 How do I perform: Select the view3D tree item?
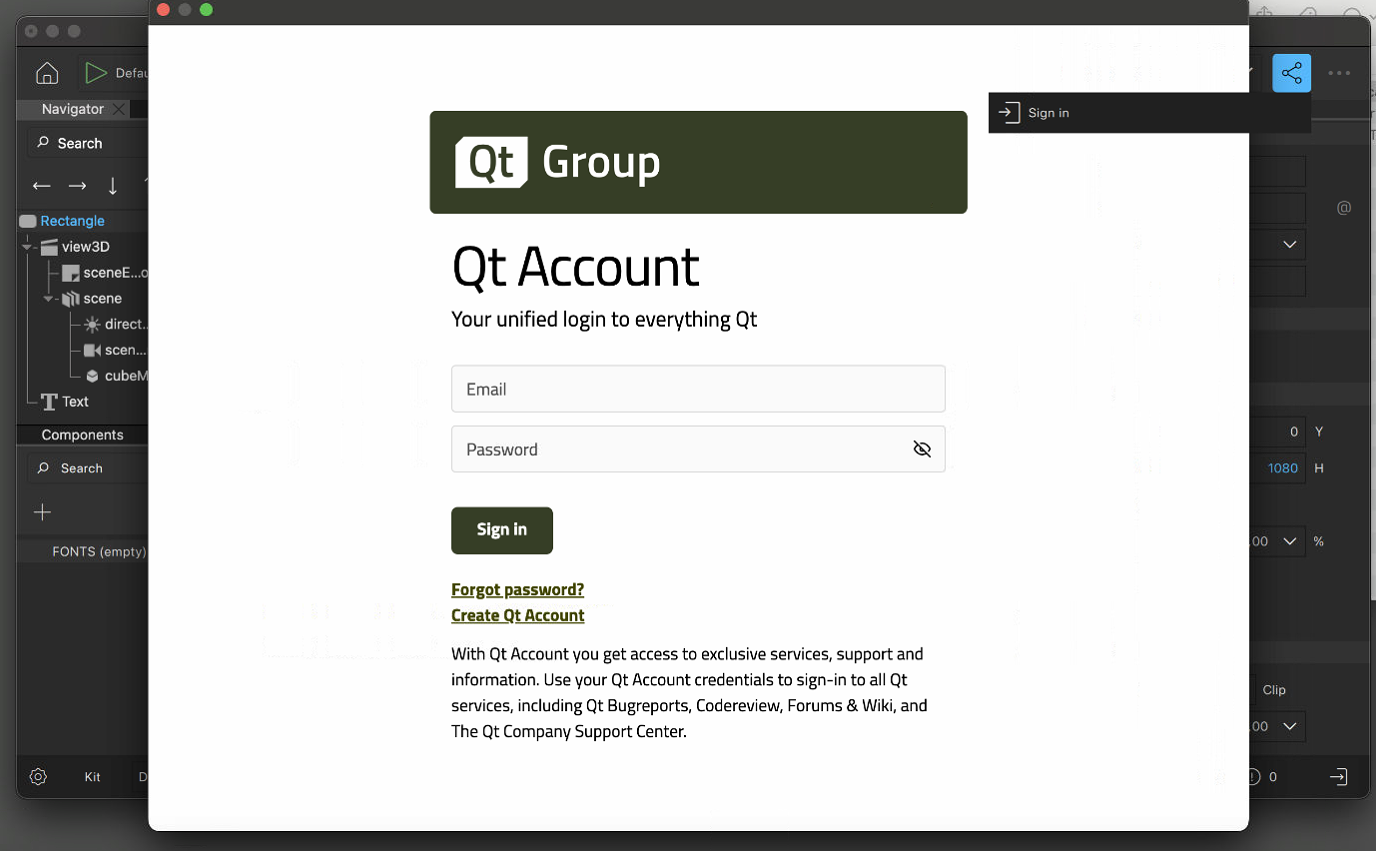coord(85,247)
